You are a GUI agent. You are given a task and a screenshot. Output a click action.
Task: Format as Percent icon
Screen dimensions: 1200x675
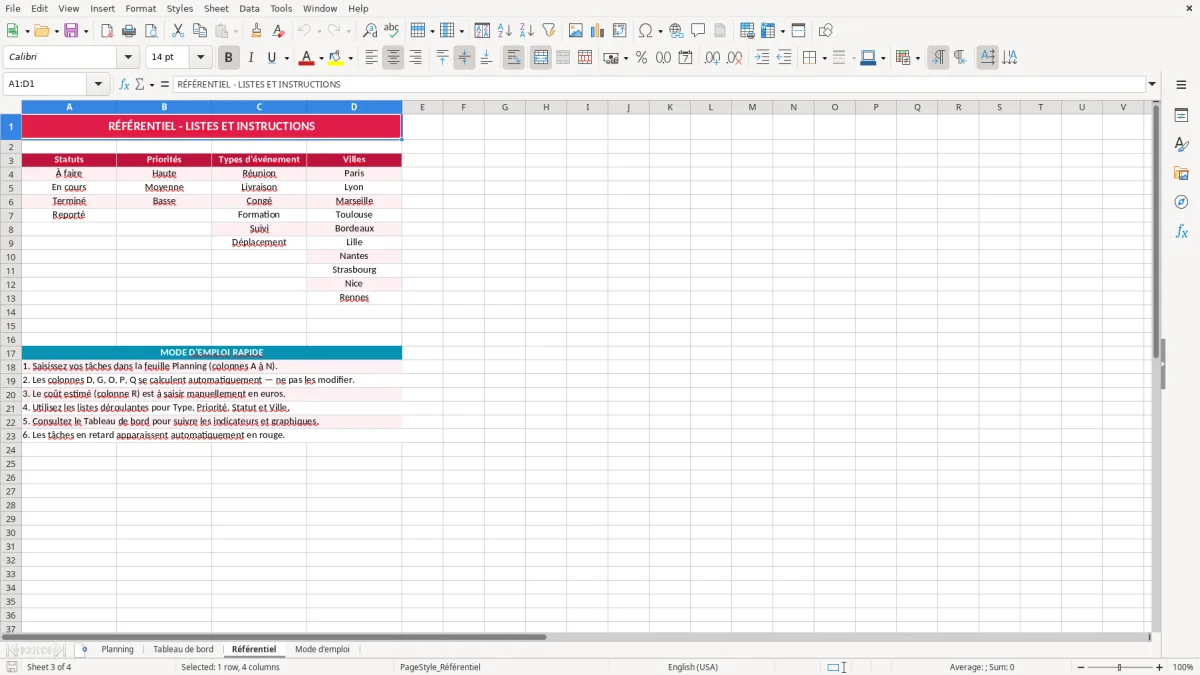coord(641,58)
